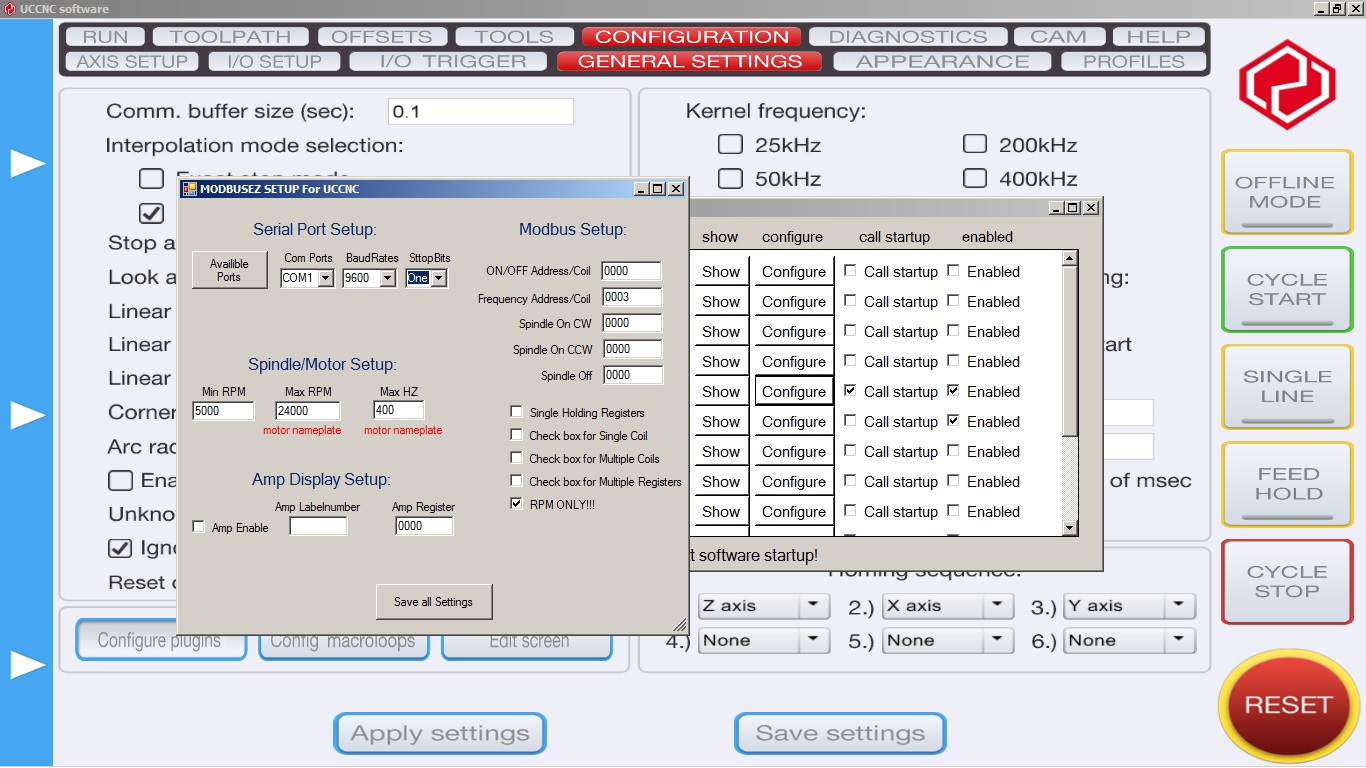This screenshot has height=768, width=1366.
Task: Enable the Single Holding Registers checkbox
Action: click(x=516, y=412)
